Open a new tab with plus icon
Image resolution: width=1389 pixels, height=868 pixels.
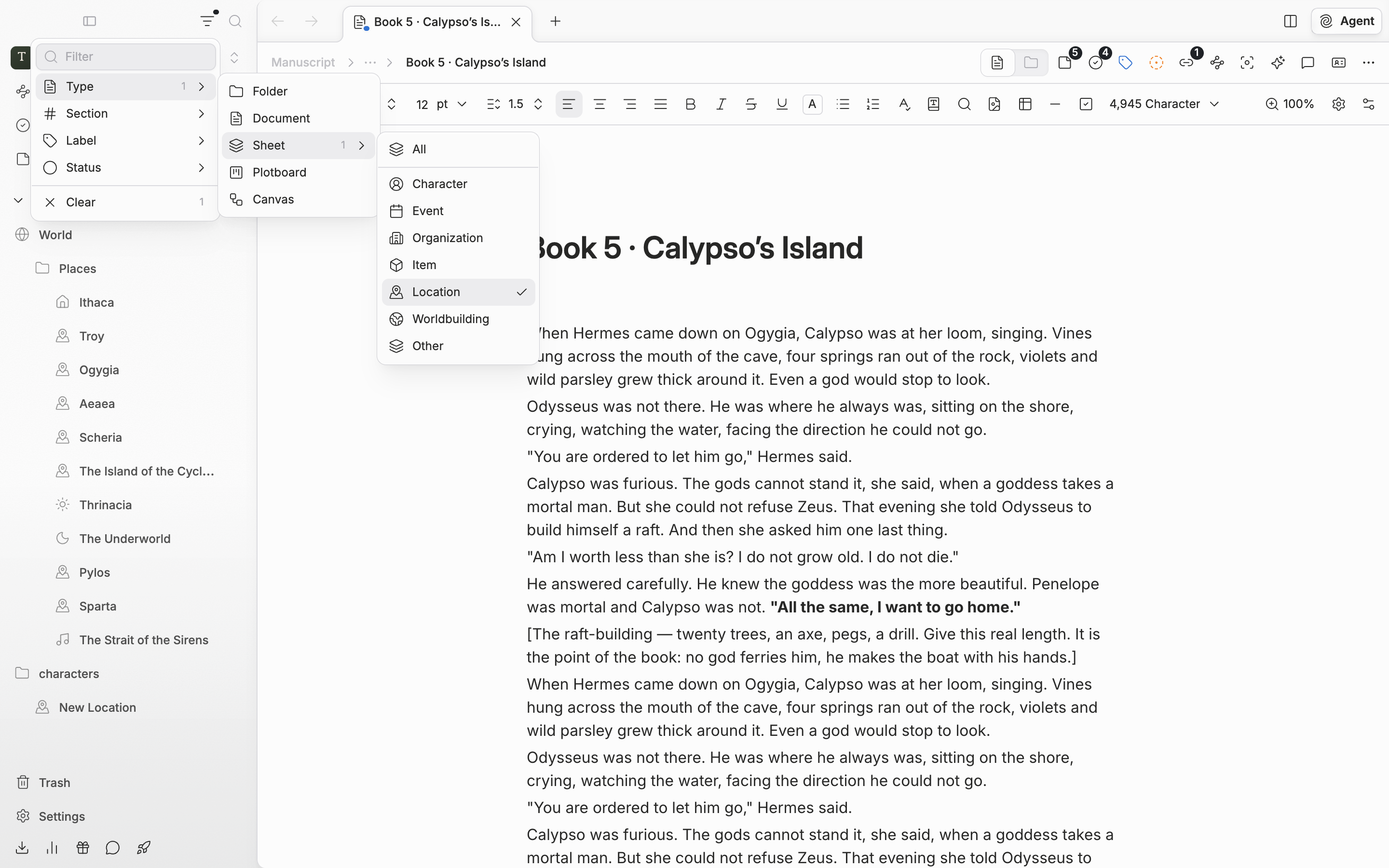pyautogui.click(x=555, y=21)
